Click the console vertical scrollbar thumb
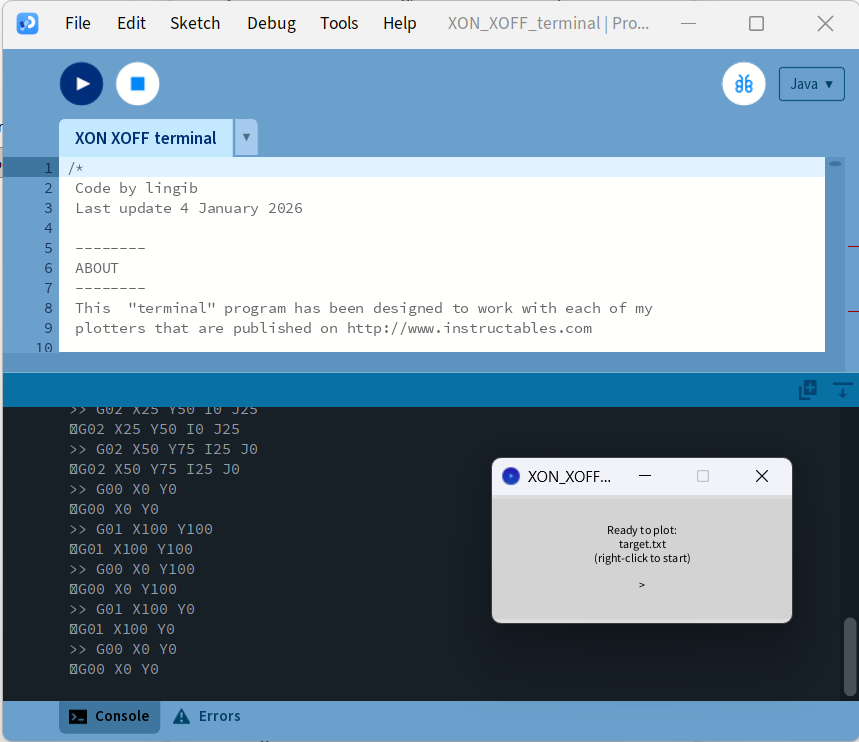Image resolution: width=859 pixels, height=742 pixels. [850, 657]
